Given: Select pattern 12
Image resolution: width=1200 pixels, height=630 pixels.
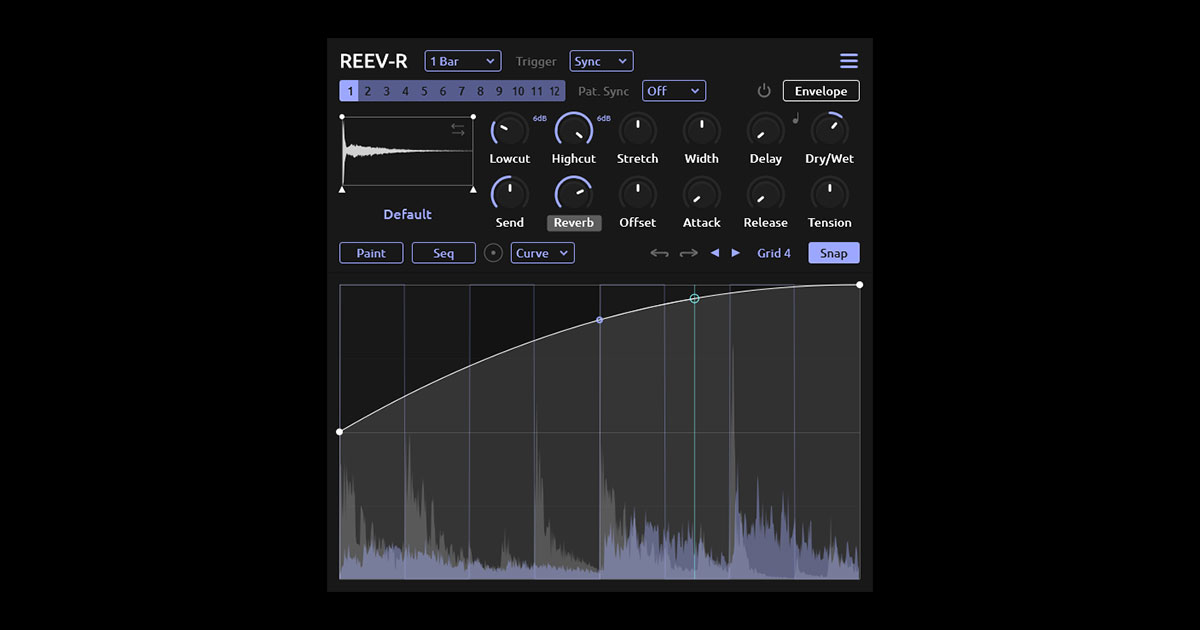Looking at the screenshot, I should (x=555, y=91).
